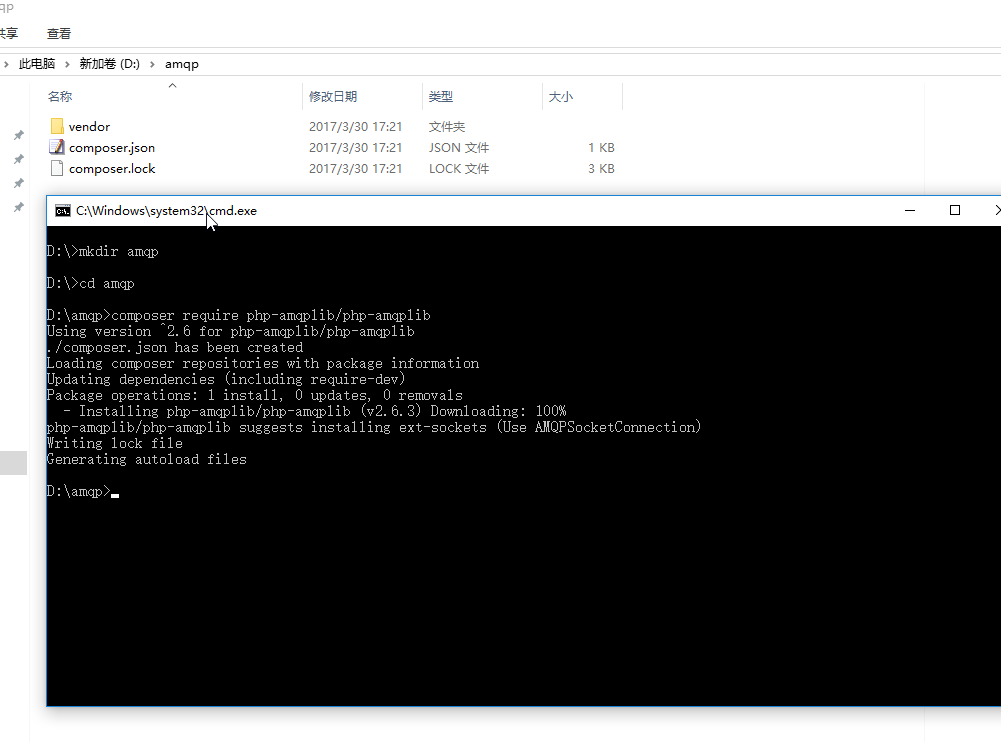Maximize the cmd.exe window
The height and width of the screenshot is (742, 1001).
954,210
